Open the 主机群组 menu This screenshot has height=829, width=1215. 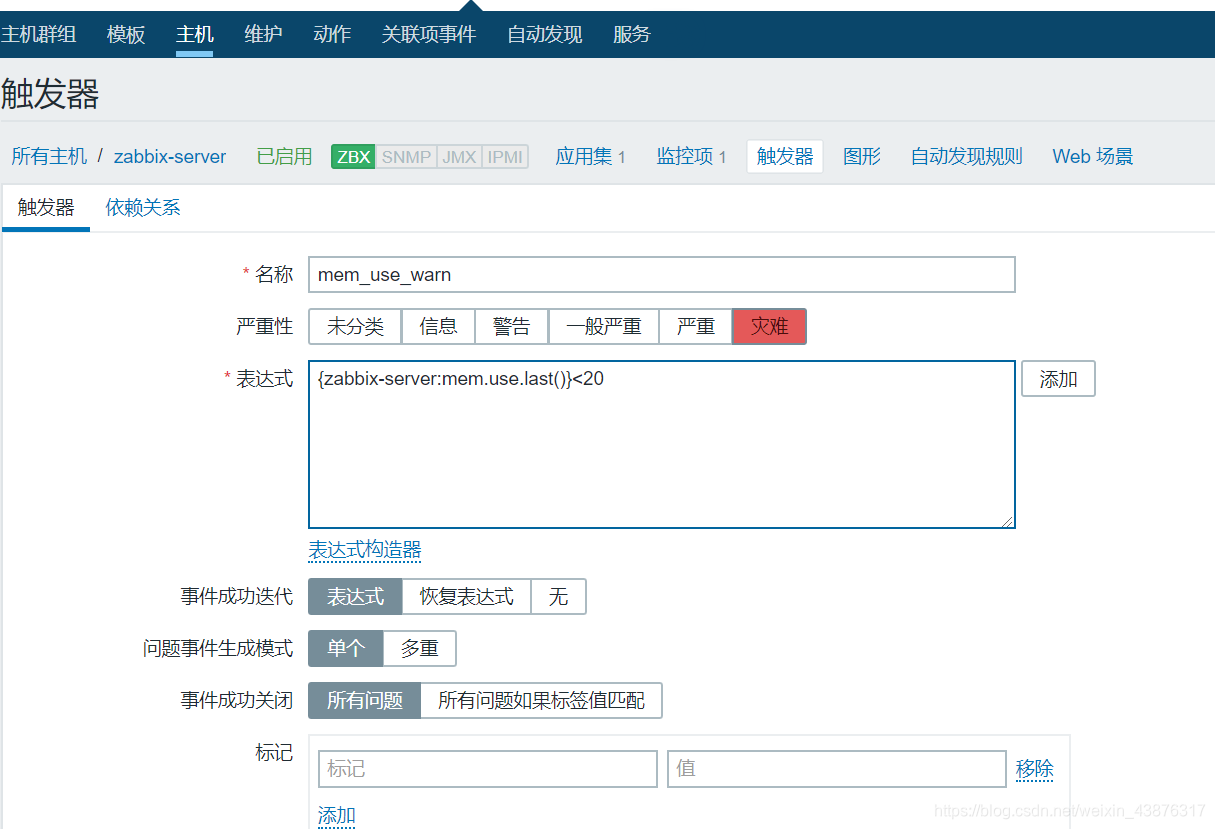[x=38, y=34]
